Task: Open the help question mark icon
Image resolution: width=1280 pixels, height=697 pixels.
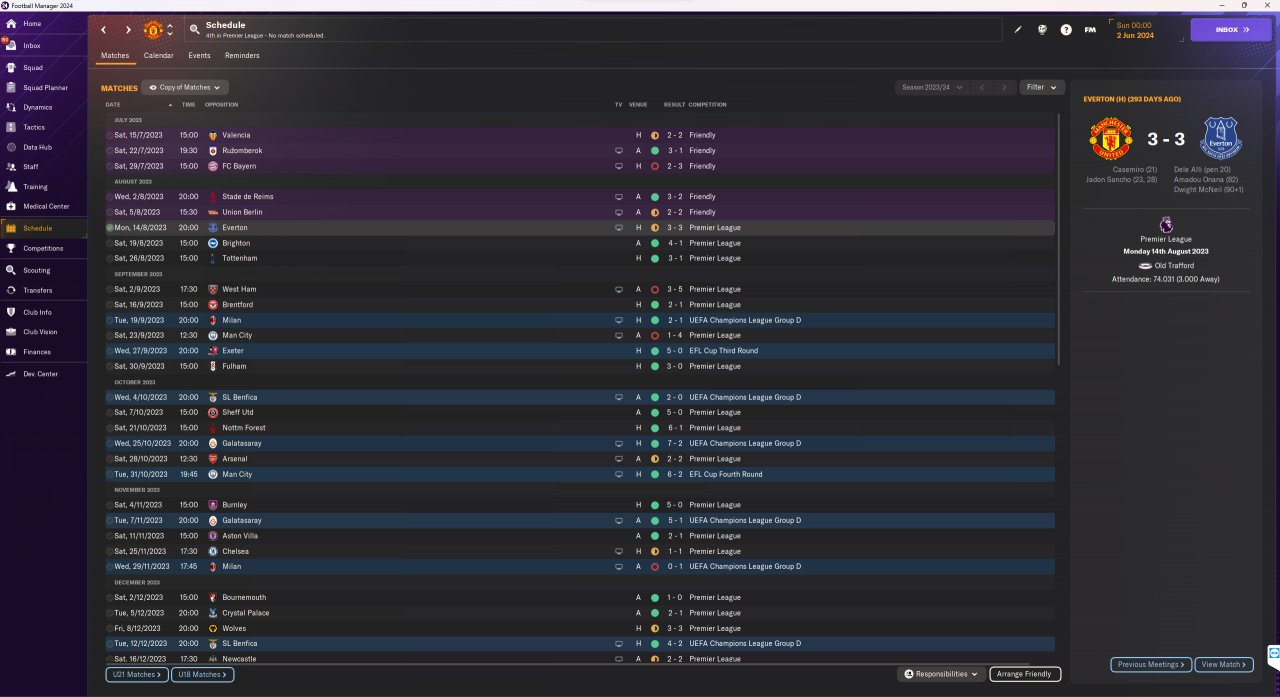Action: click(1066, 30)
